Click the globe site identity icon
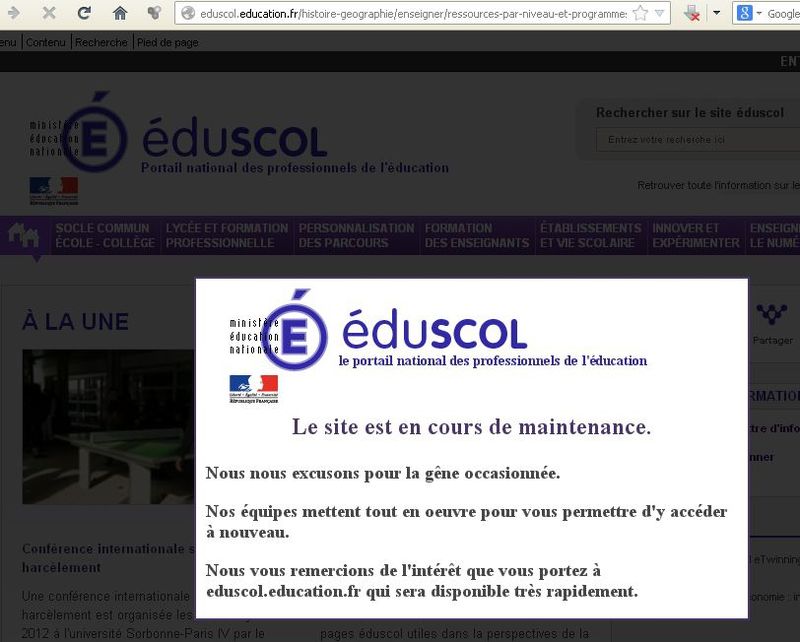The height and width of the screenshot is (642, 800). pos(188,13)
